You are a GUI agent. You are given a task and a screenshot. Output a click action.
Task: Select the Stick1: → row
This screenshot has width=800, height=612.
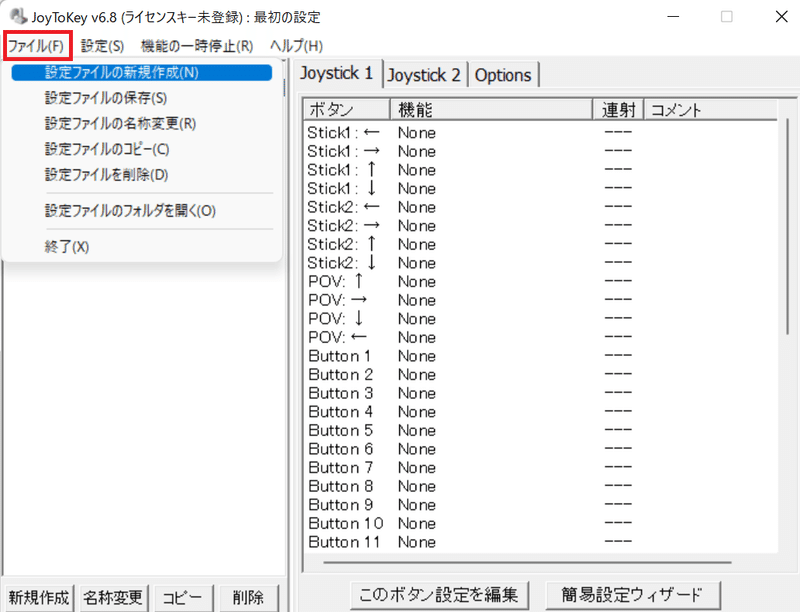coord(541,151)
